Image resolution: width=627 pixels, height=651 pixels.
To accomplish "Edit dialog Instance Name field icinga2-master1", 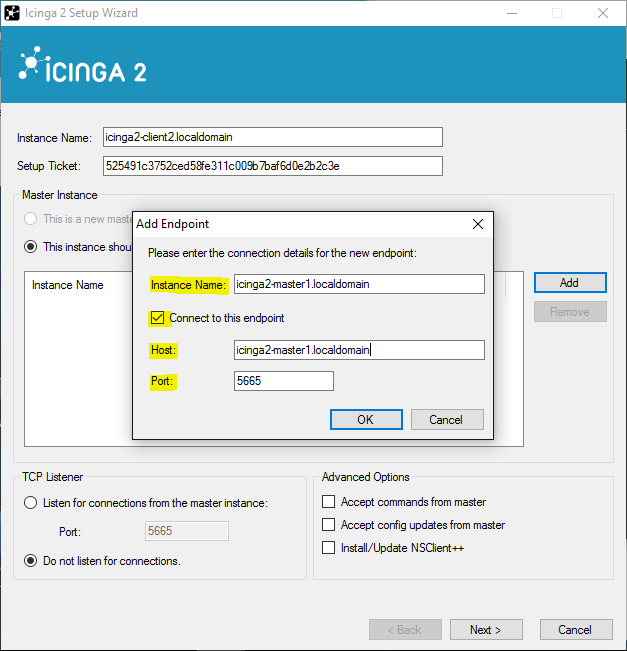I will tap(359, 284).
